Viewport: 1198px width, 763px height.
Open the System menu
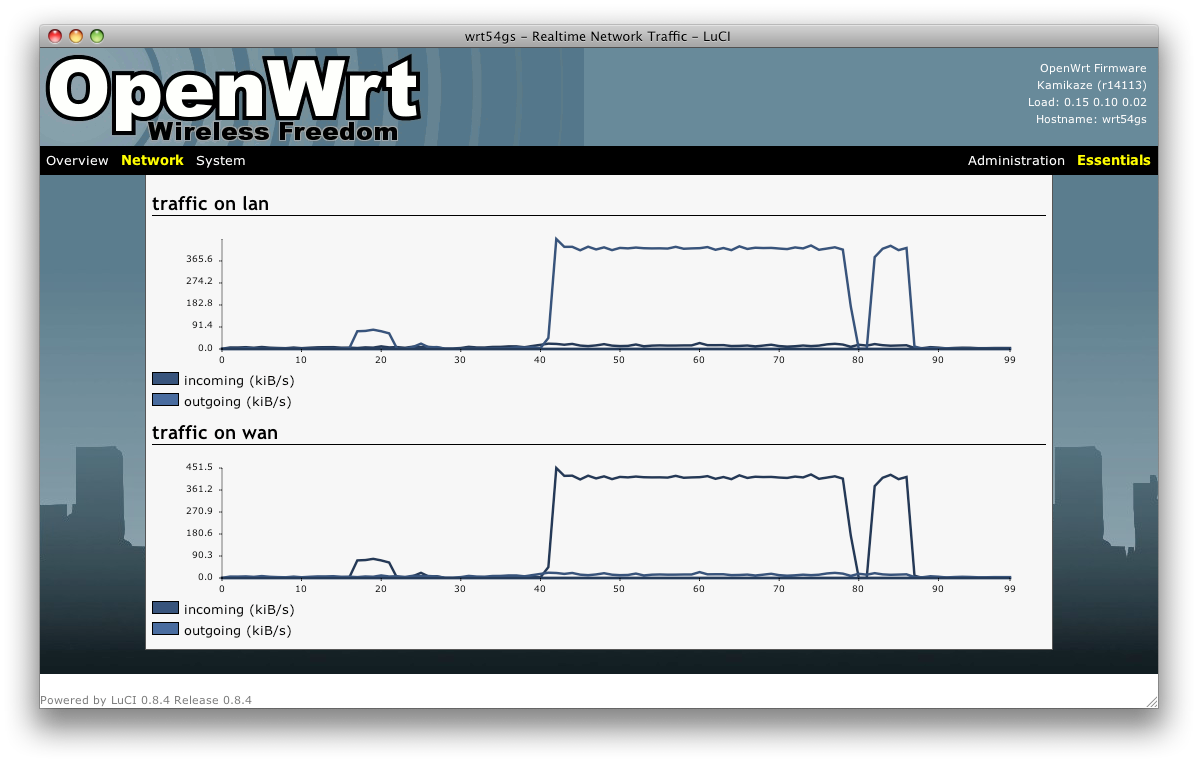[221, 160]
